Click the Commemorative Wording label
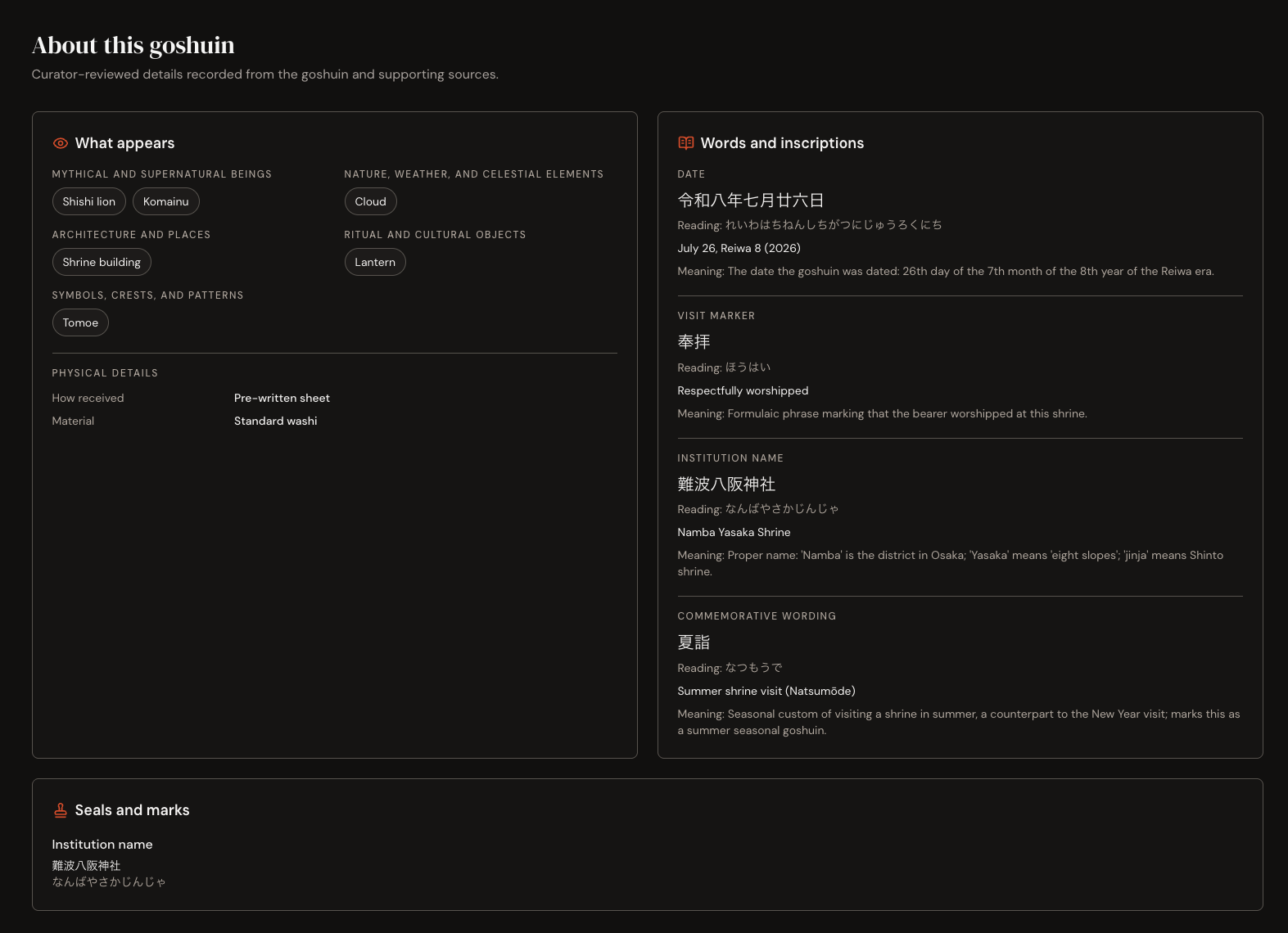Image resolution: width=1288 pixels, height=933 pixels. click(x=757, y=616)
